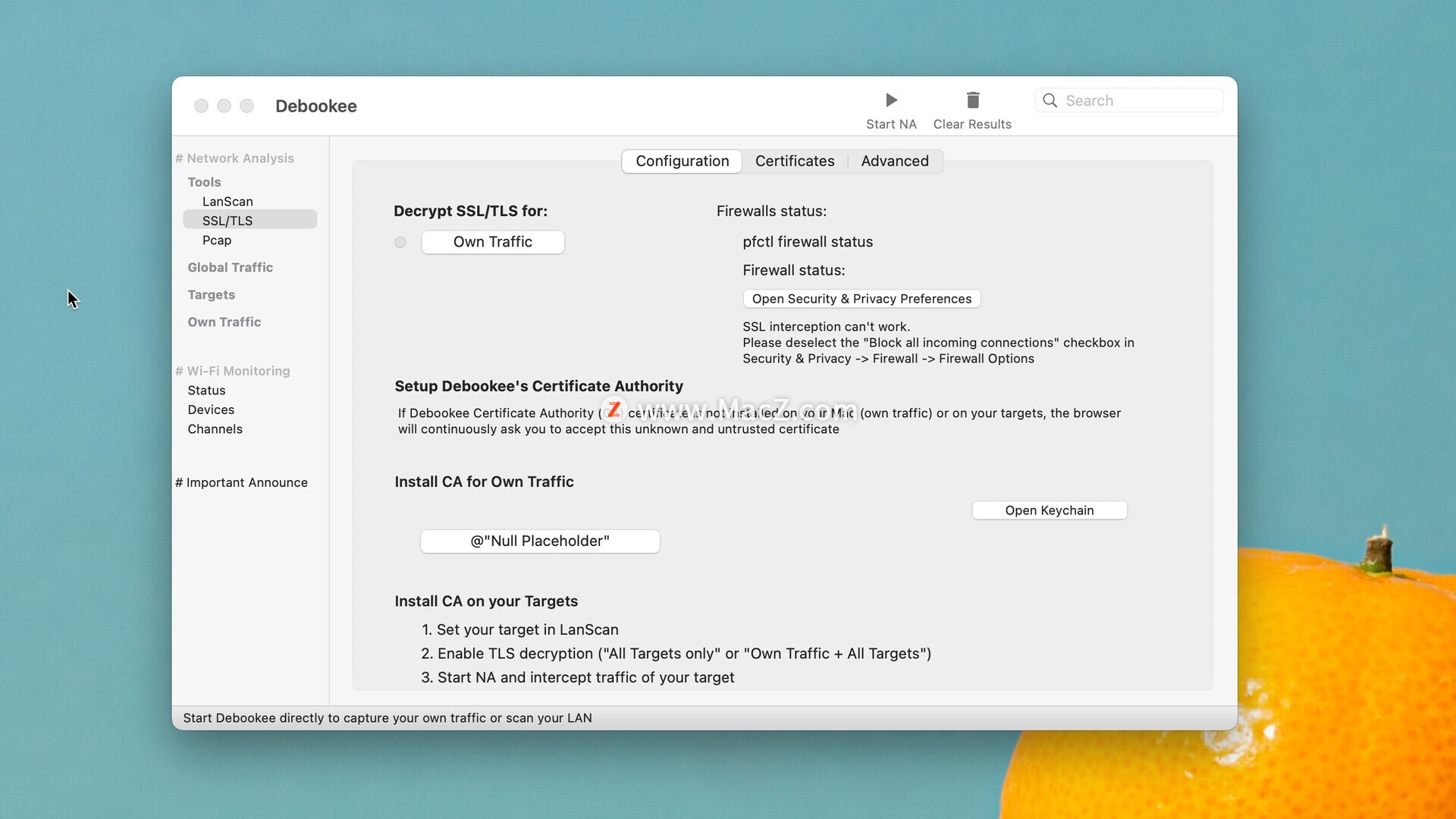The height and width of the screenshot is (819, 1456).
Task: Close the Debookee window
Action: point(201,106)
